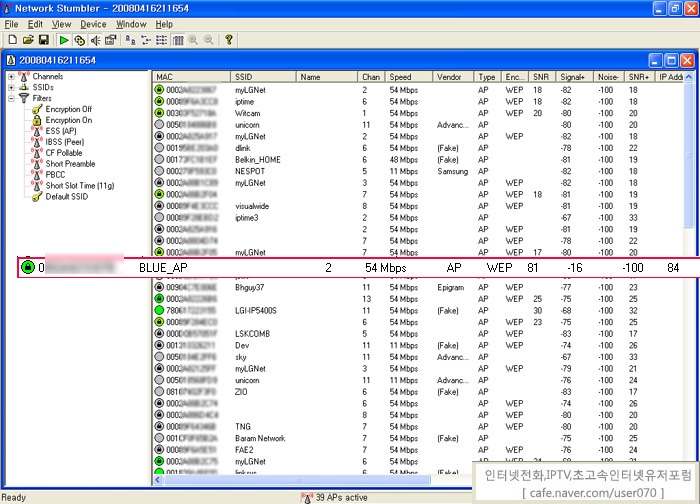This screenshot has height=504, width=700.
Task: Expand the Channels tree node
Action: tap(11, 77)
